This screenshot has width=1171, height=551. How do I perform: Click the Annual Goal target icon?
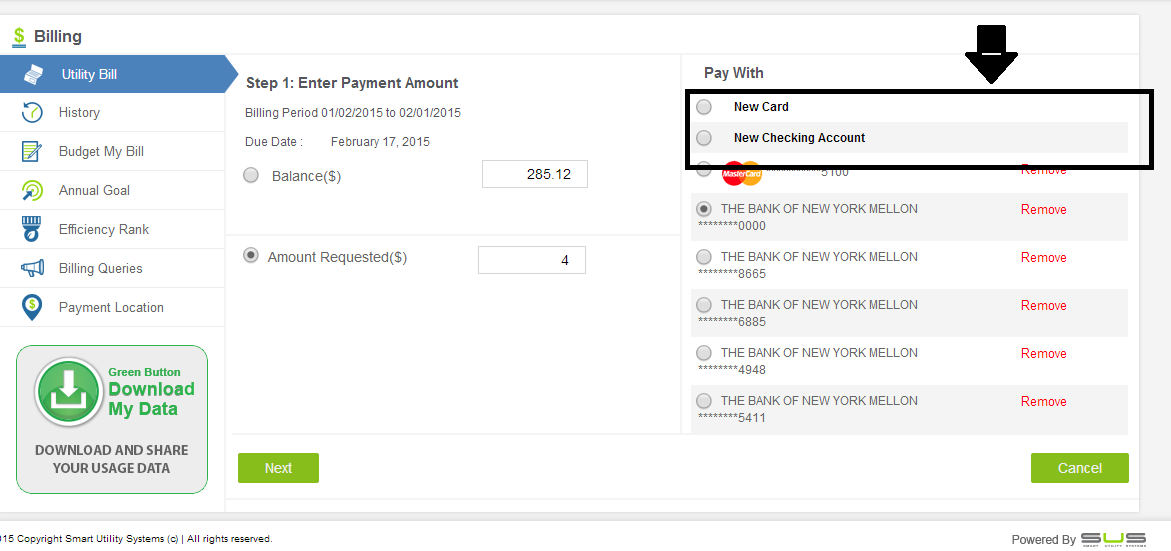click(32, 190)
